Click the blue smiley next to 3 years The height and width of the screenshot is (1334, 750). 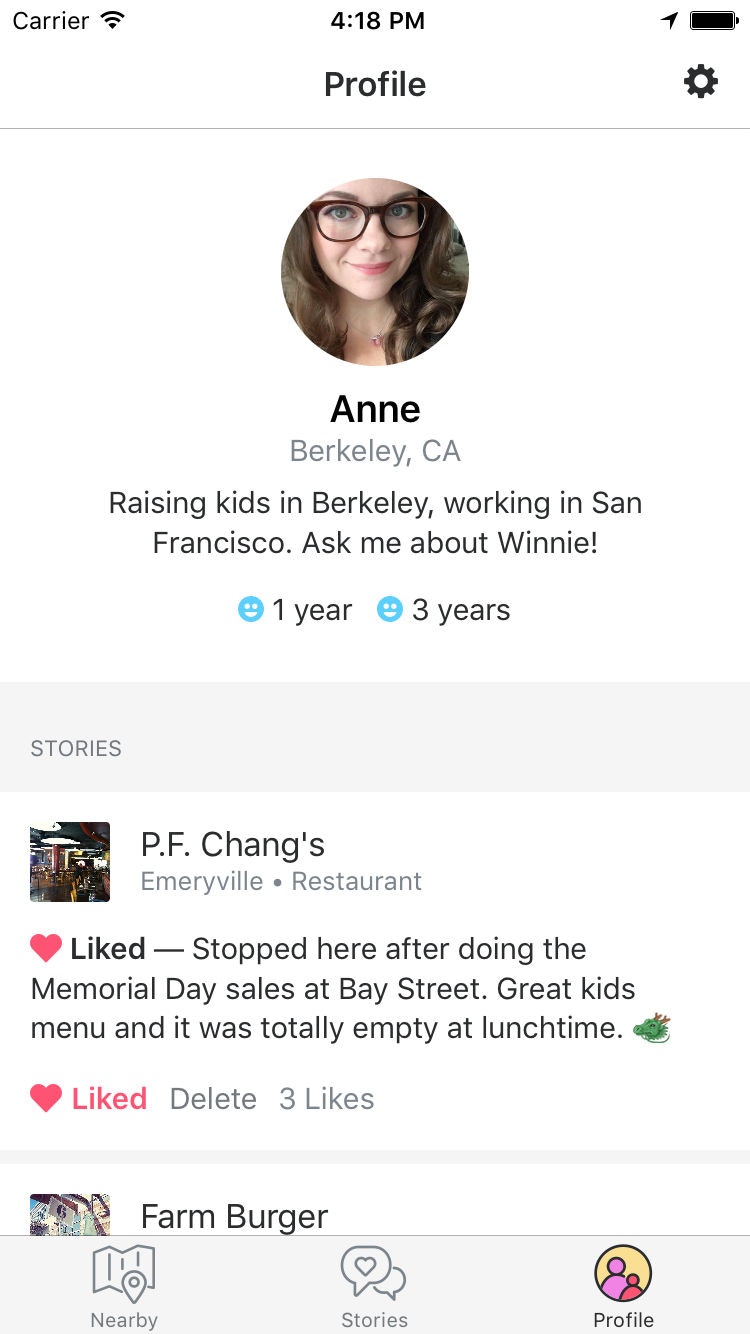click(389, 609)
